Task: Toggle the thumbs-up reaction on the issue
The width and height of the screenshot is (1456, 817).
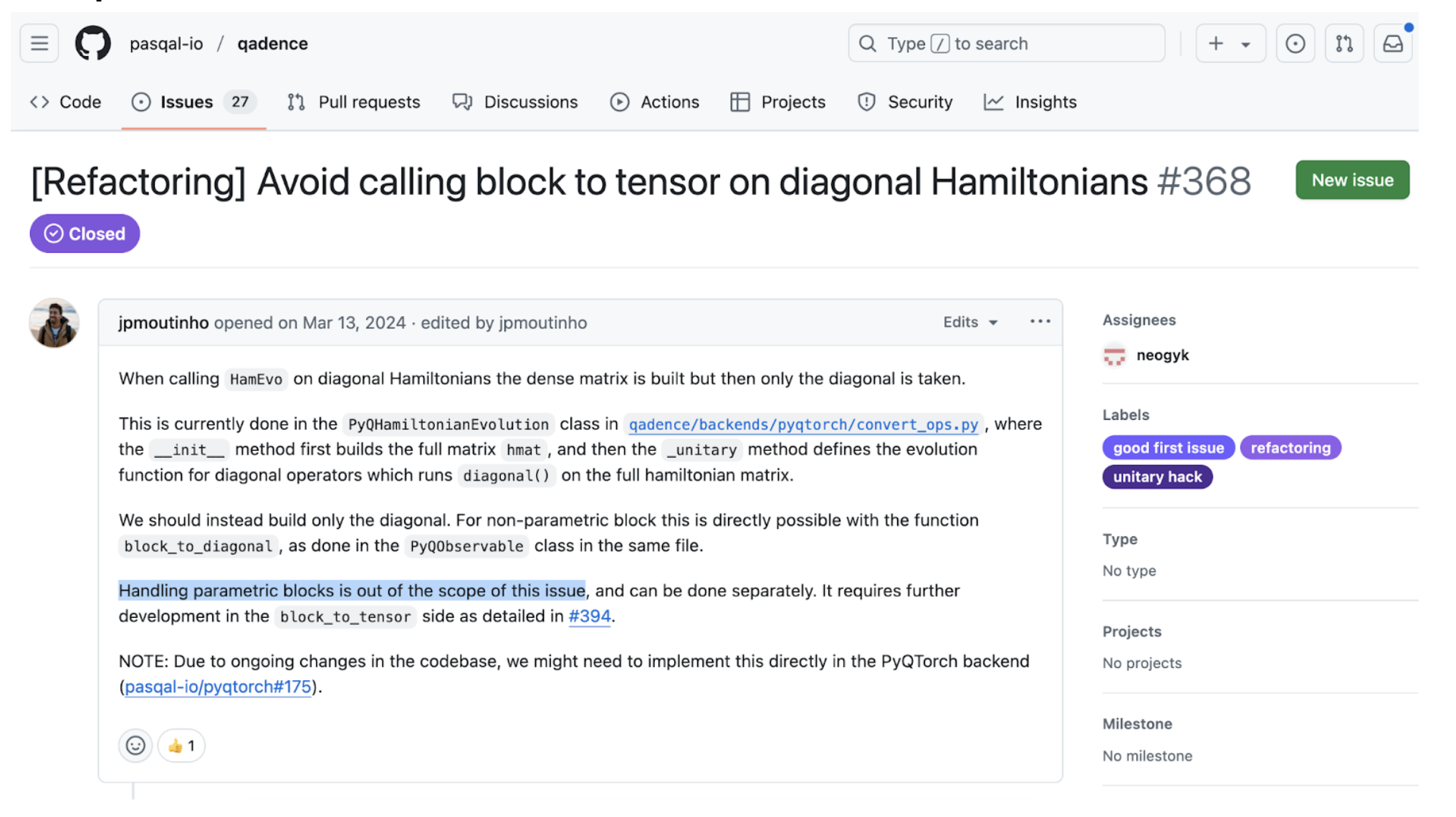Action: coord(181,745)
